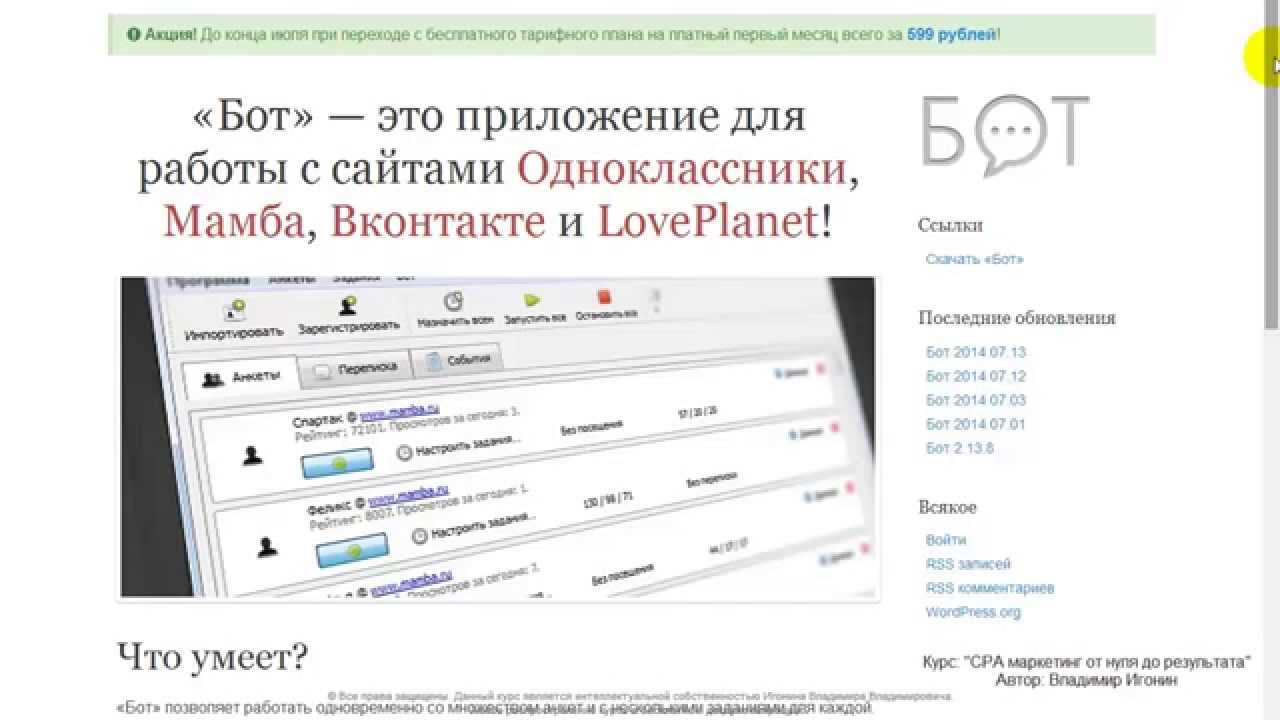Open the 599 рублей promo link

tap(951, 35)
